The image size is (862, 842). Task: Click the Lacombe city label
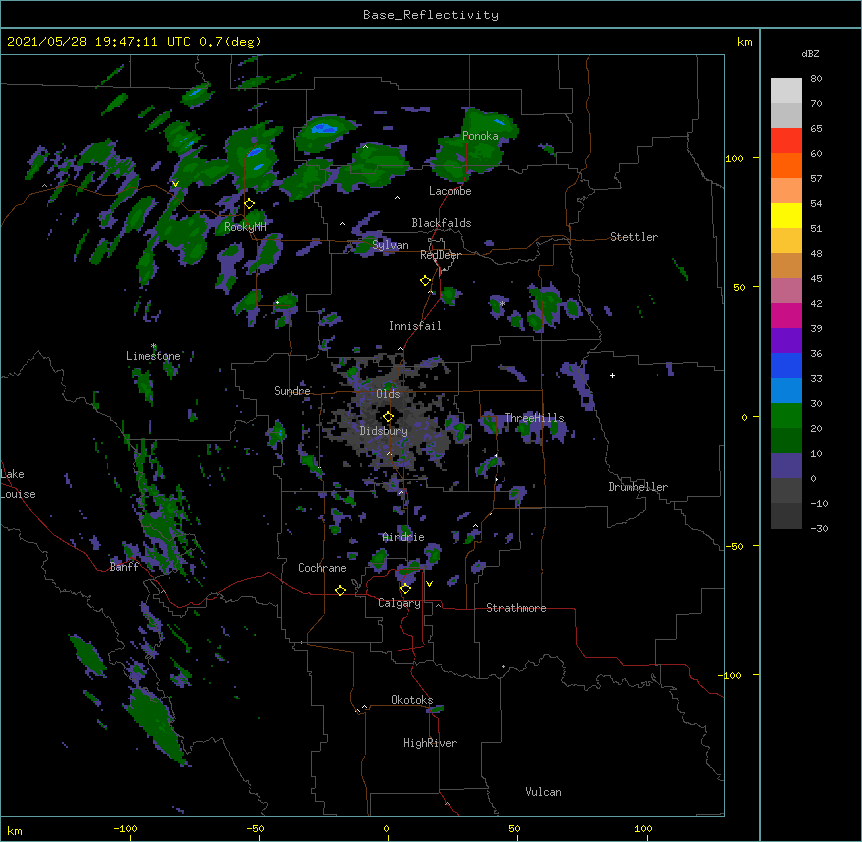tap(450, 191)
